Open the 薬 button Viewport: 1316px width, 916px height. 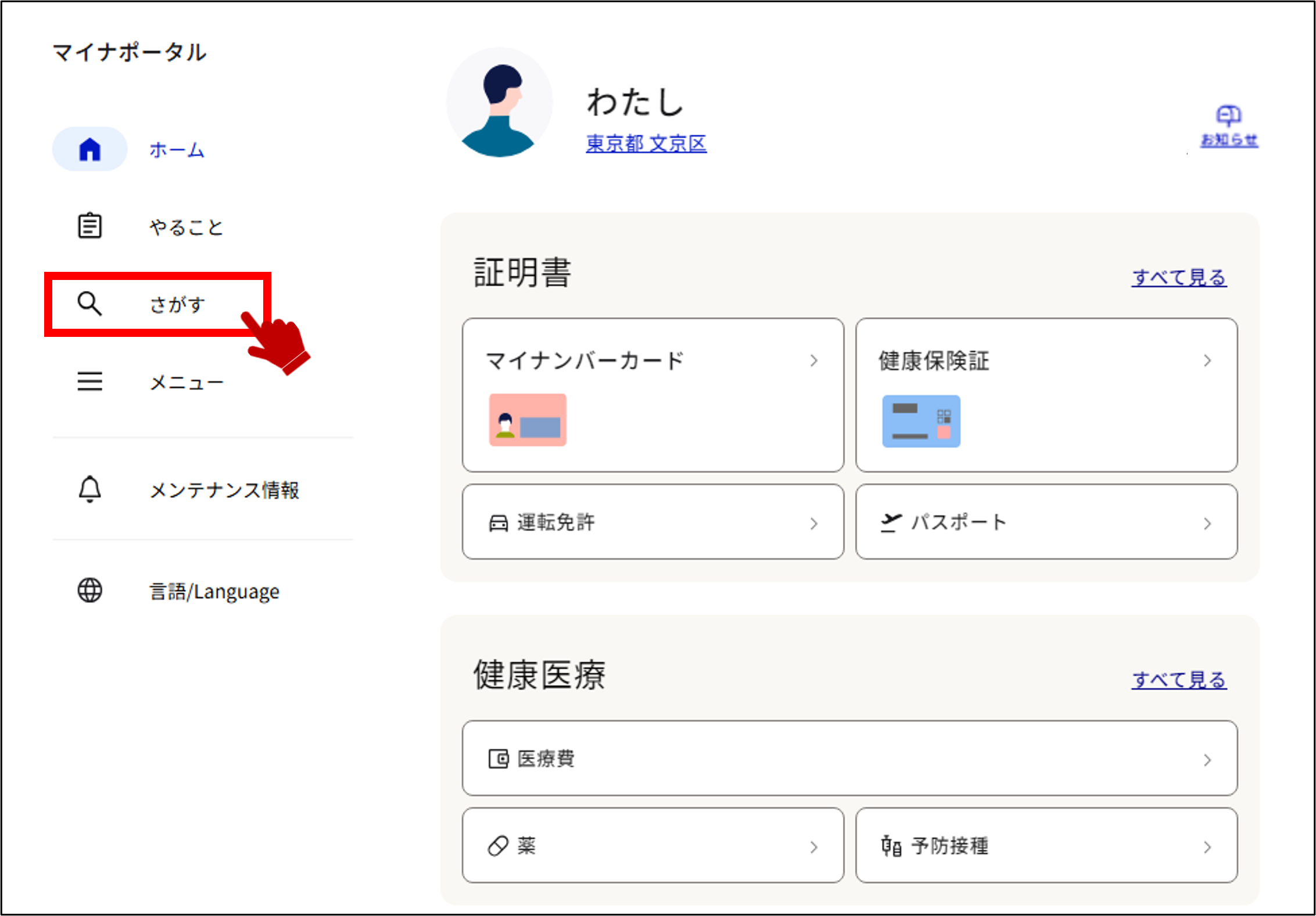point(653,845)
